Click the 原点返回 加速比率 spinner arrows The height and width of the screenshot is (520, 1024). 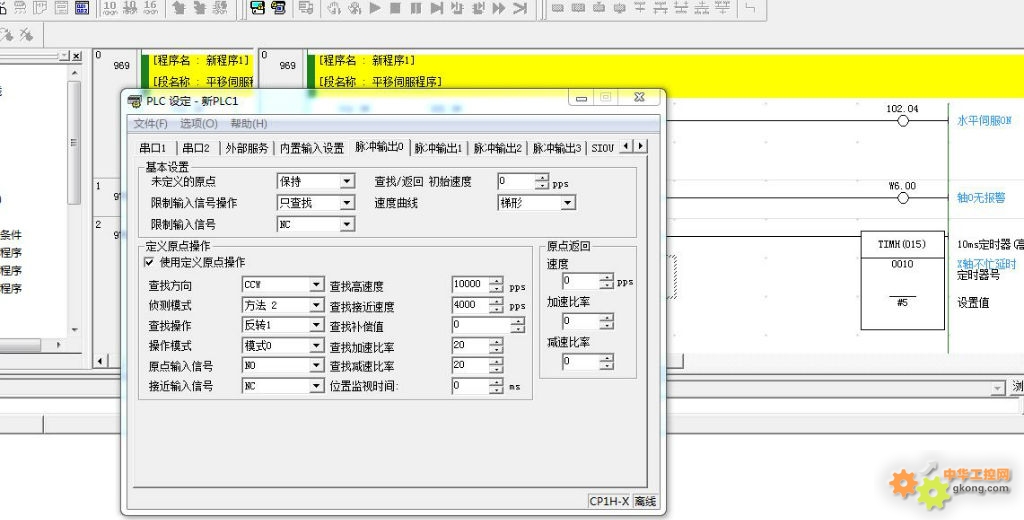pyautogui.click(x=607, y=321)
